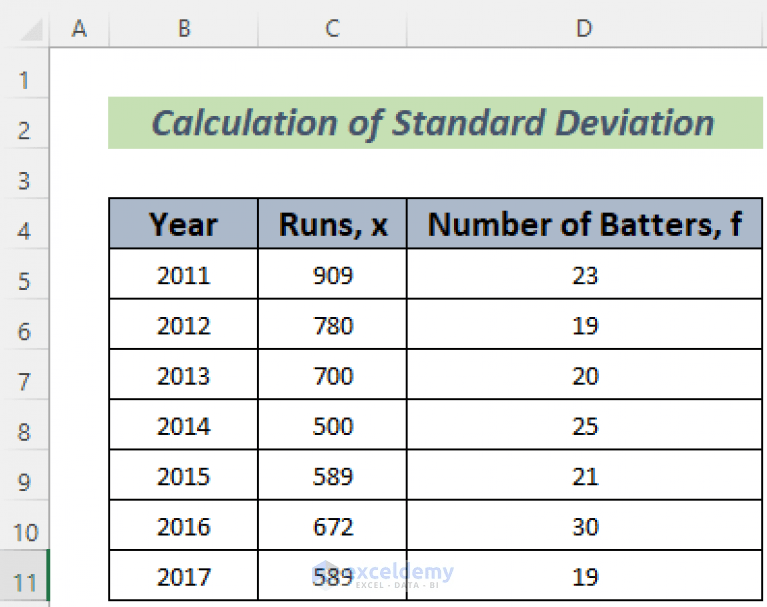Select column A header

tap(79, 28)
